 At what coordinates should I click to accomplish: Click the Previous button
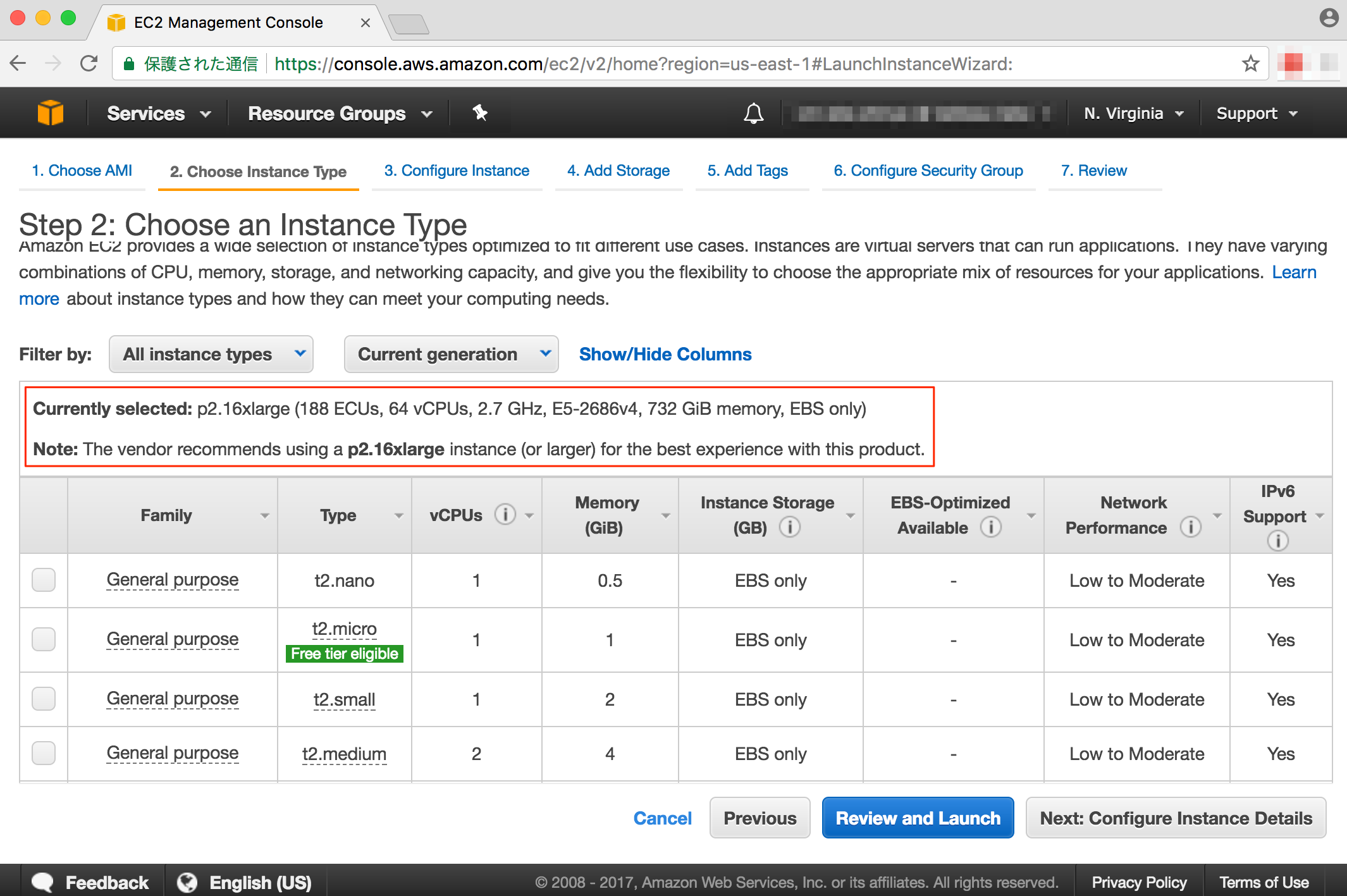(760, 818)
